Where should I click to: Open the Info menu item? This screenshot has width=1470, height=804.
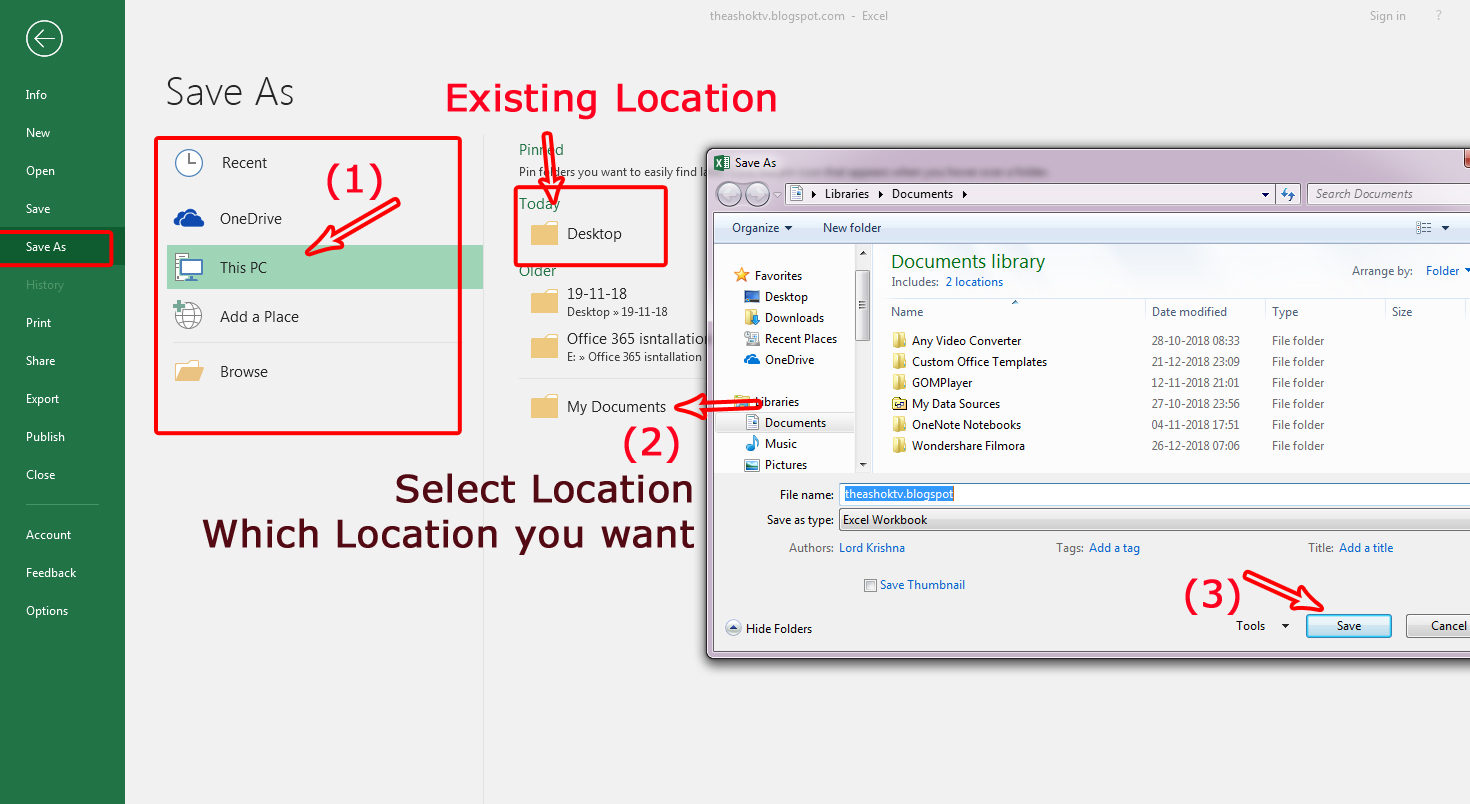(x=37, y=95)
